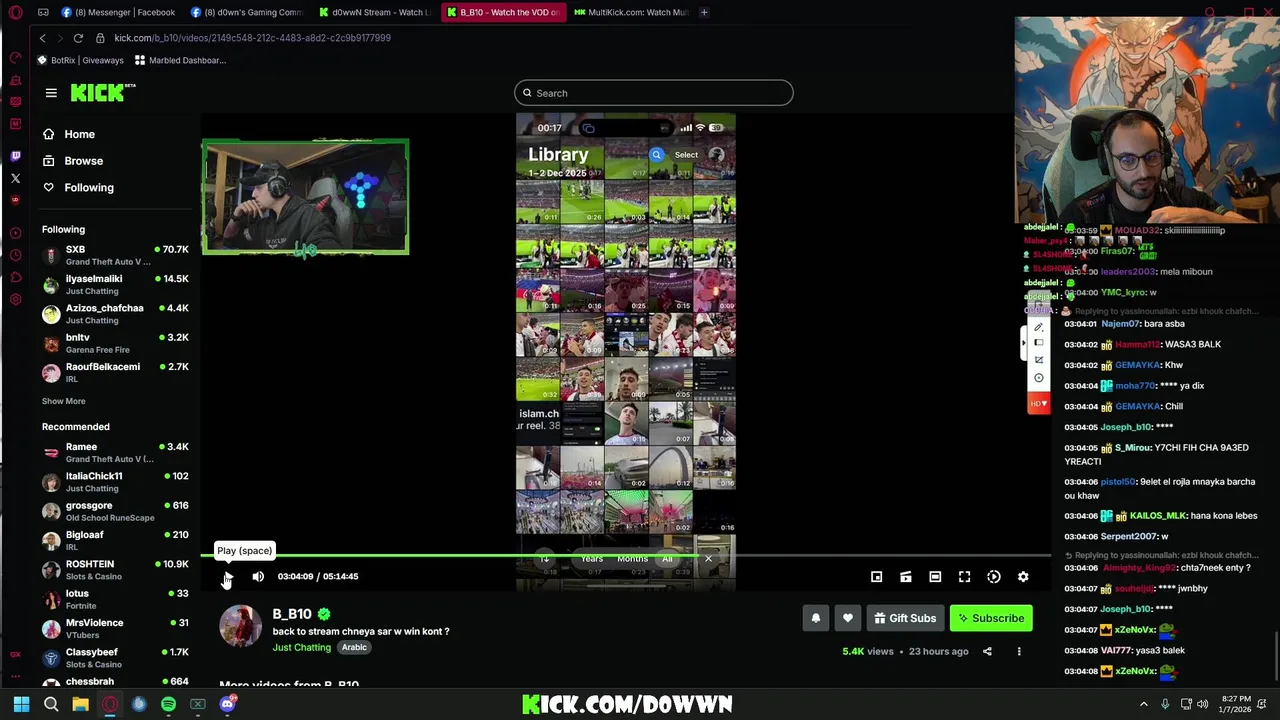
Task: Switch to d0wwN Stream browser tab
Action: (376, 12)
